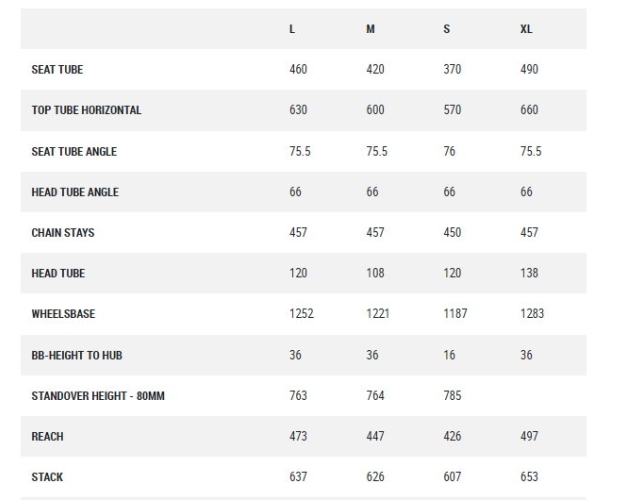This screenshot has width=644, height=500.
Task: Click the wheelbase value 1252
Action: tap(301, 314)
